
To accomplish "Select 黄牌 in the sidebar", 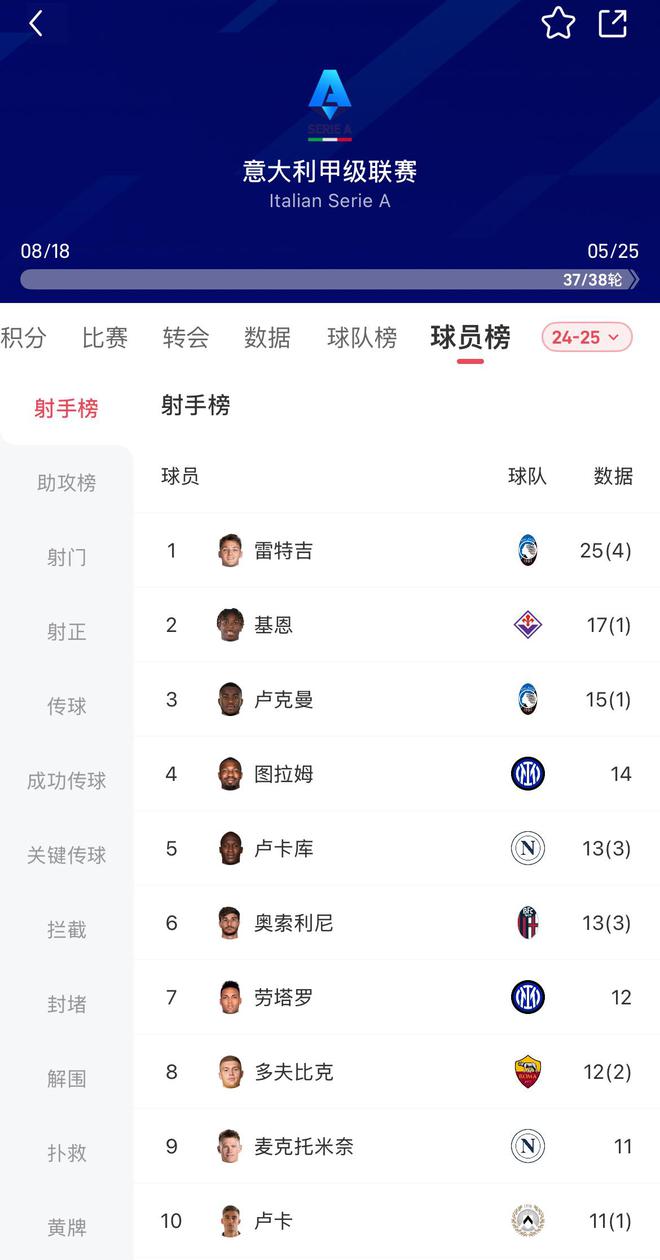I will point(66,1227).
